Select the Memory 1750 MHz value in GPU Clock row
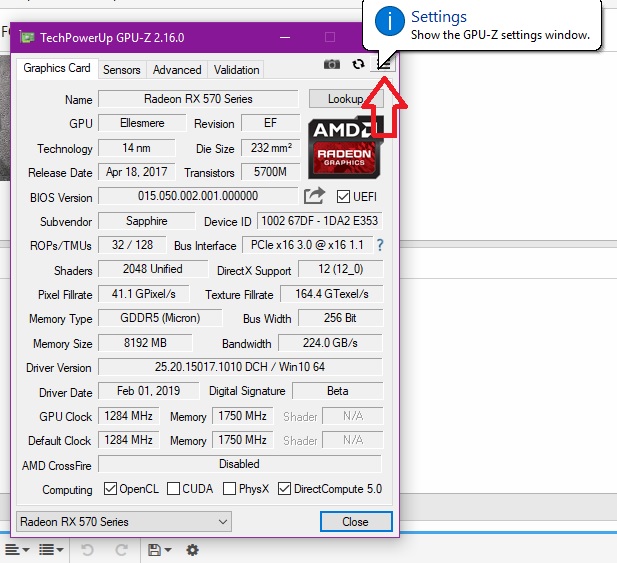Image resolution: width=617 pixels, height=563 pixels. pyautogui.click(x=242, y=416)
